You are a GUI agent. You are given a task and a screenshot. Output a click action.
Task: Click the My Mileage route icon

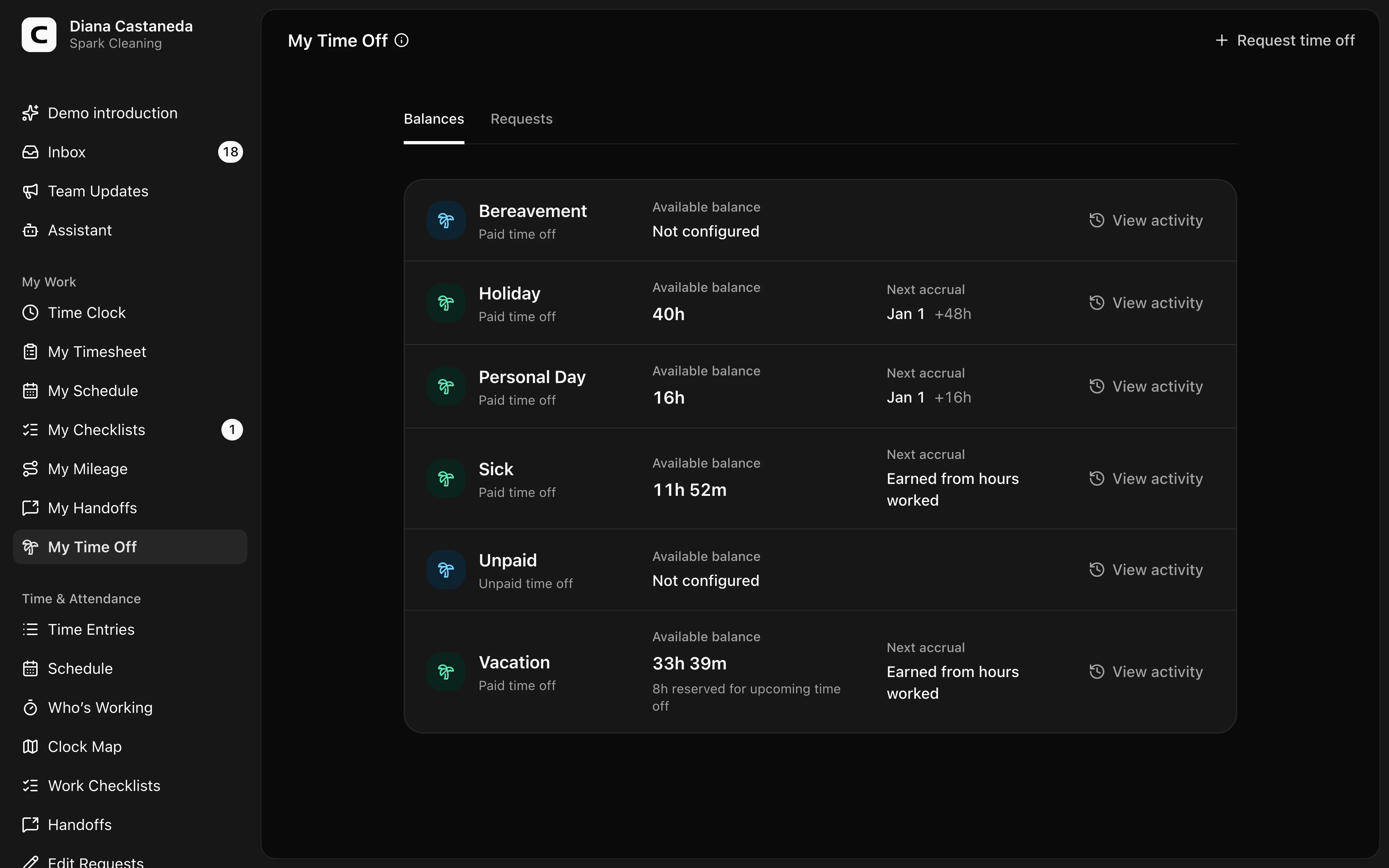click(30, 469)
